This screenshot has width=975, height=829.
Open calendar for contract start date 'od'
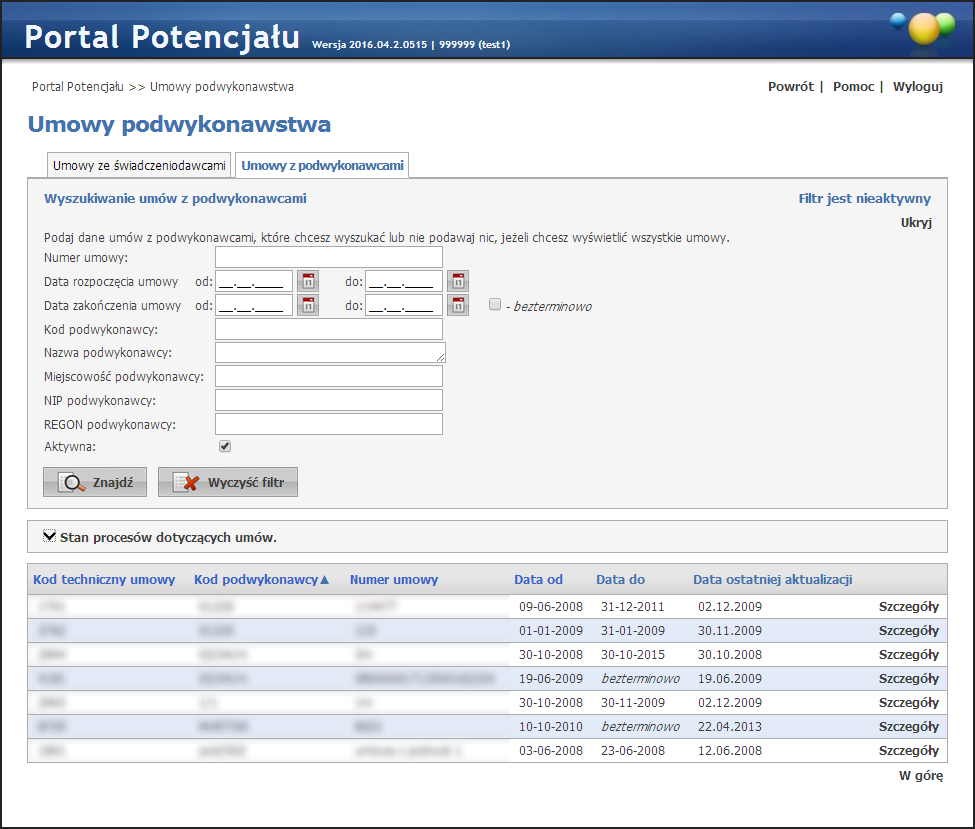308,280
